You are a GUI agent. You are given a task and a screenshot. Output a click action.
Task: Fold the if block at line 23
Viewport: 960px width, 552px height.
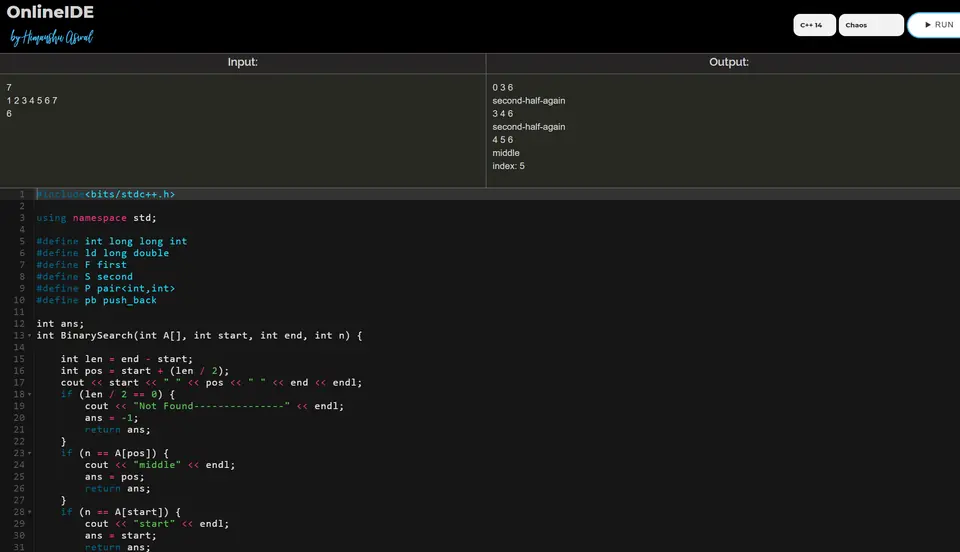tap(29, 453)
